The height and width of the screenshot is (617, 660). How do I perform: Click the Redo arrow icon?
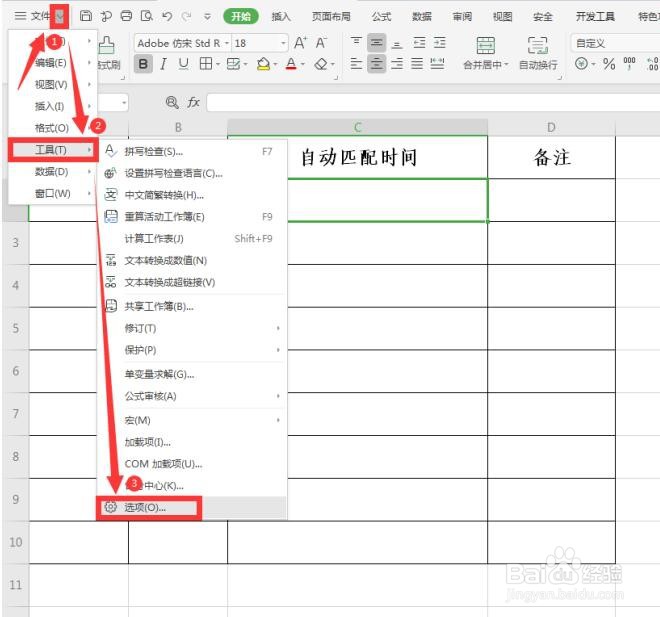click(x=186, y=16)
